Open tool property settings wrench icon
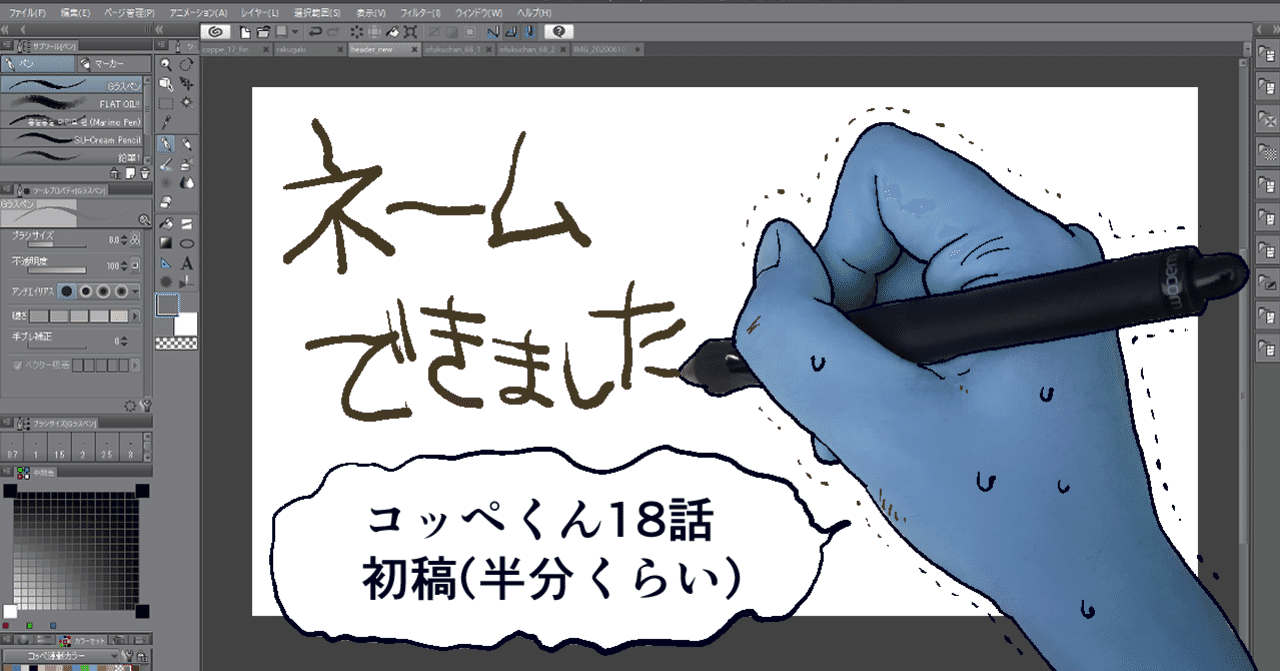The height and width of the screenshot is (671, 1280). (x=147, y=405)
